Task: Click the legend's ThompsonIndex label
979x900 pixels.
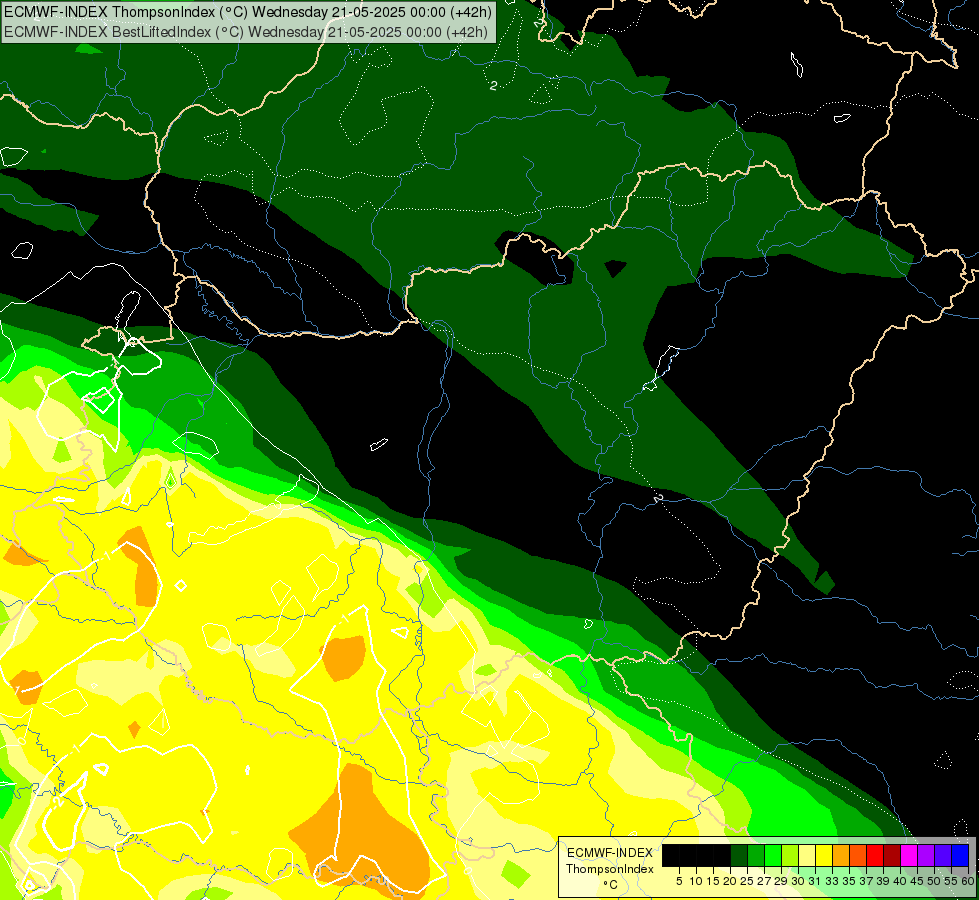Action: 610,869
